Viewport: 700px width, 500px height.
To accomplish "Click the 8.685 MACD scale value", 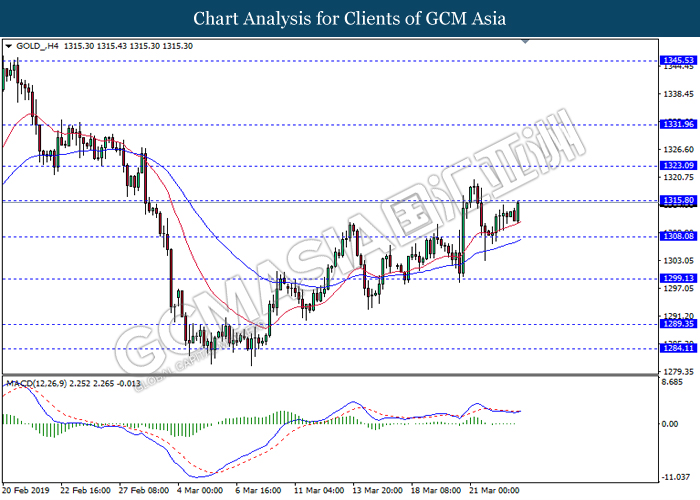I will point(673,382).
